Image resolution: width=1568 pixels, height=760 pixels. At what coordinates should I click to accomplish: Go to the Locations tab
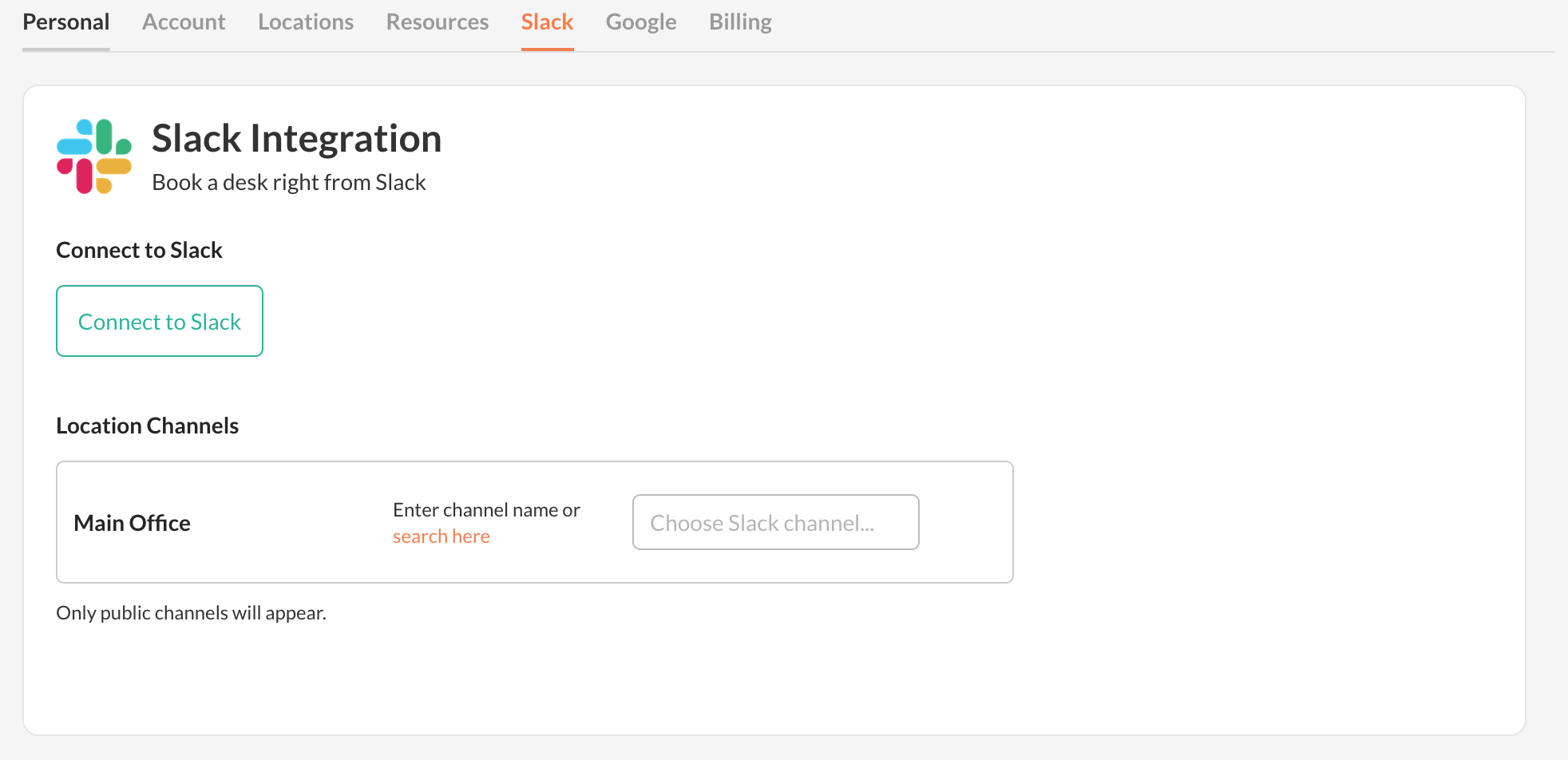pos(306,22)
